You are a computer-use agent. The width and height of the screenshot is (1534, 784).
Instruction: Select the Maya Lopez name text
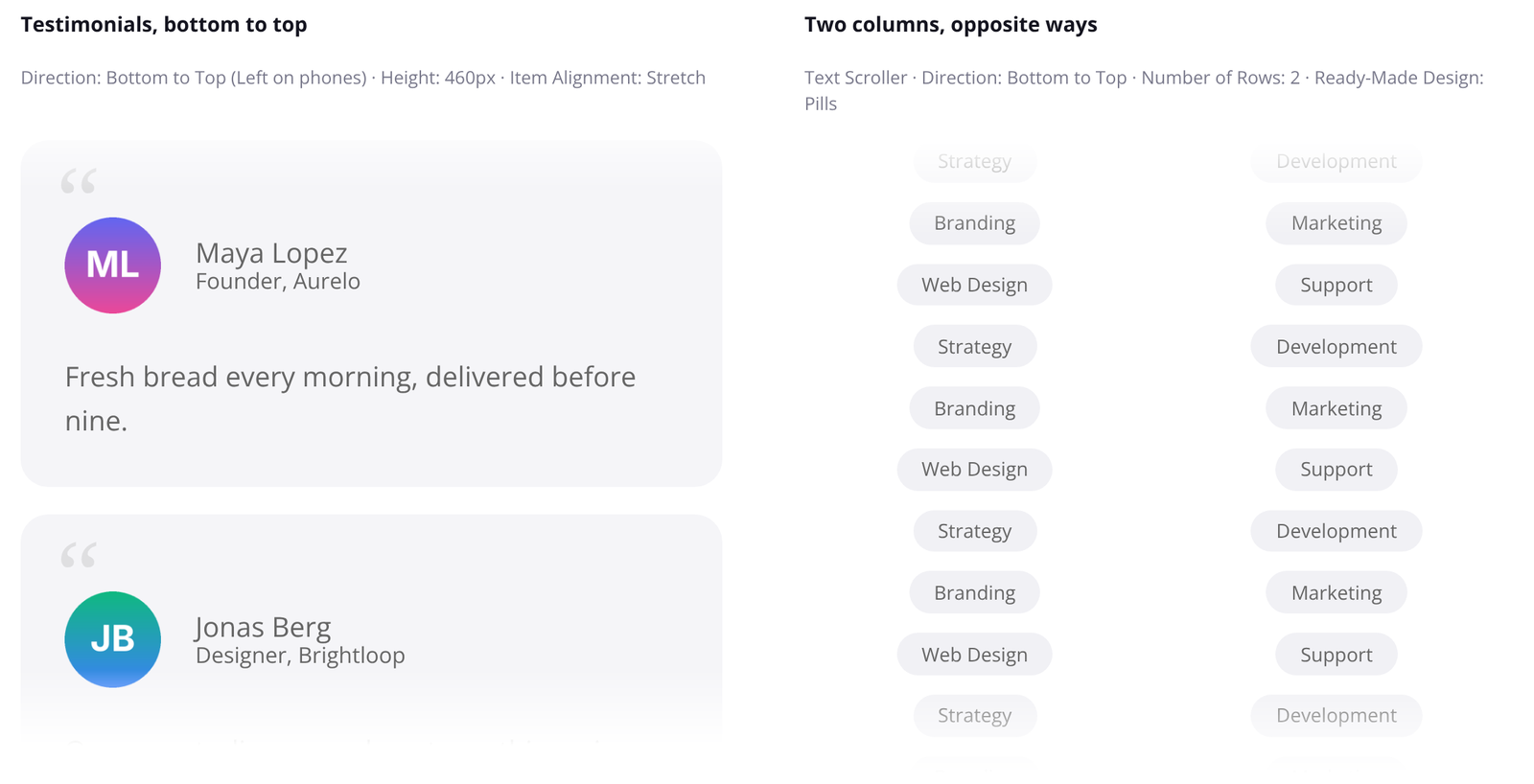271,252
